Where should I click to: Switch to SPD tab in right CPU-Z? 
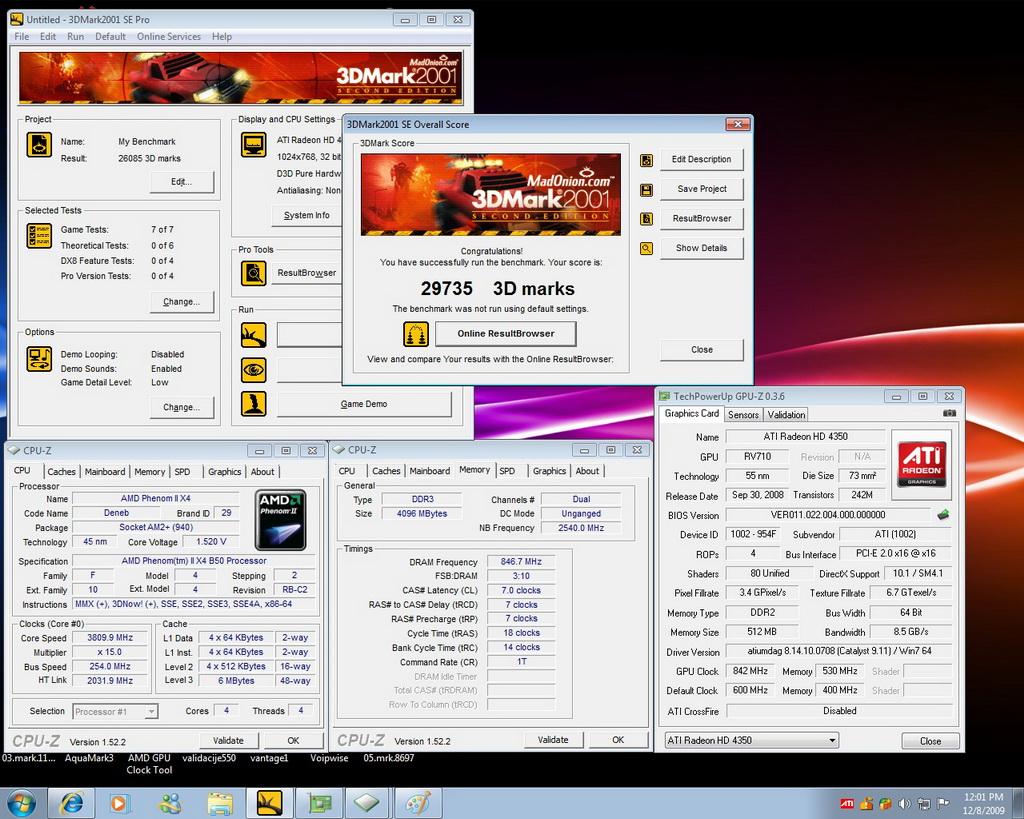click(x=507, y=471)
